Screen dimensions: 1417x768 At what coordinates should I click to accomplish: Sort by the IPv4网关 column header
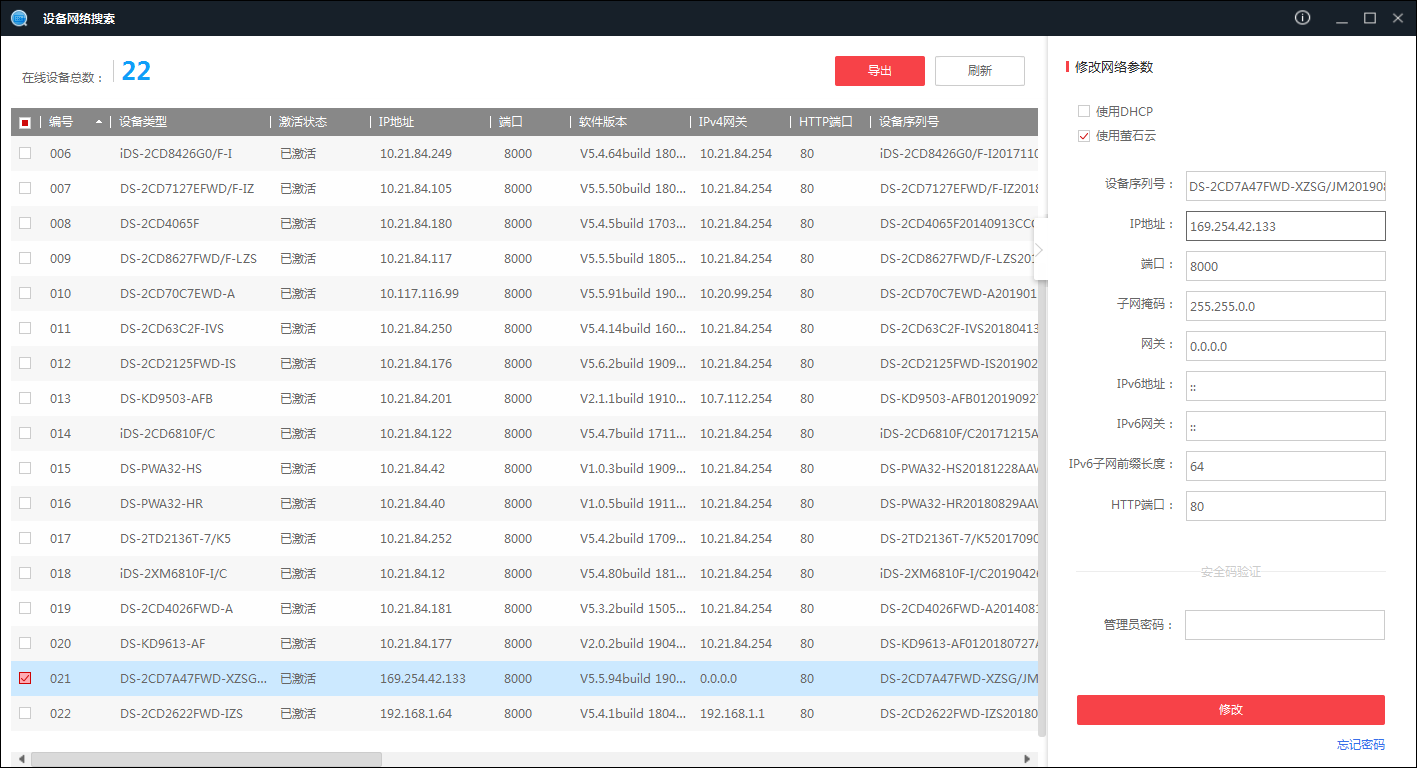coord(723,122)
